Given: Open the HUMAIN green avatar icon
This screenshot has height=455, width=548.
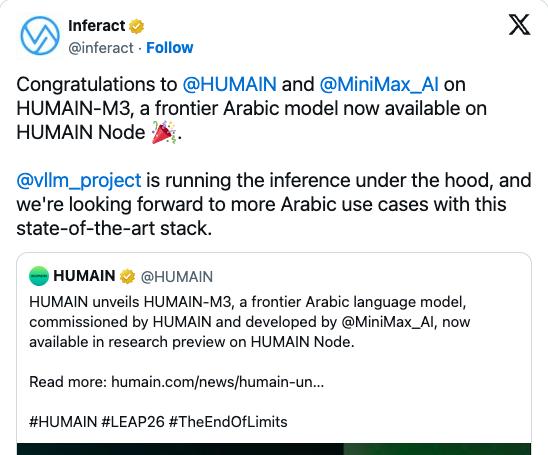Looking at the screenshot, I should tap(39, 276).
